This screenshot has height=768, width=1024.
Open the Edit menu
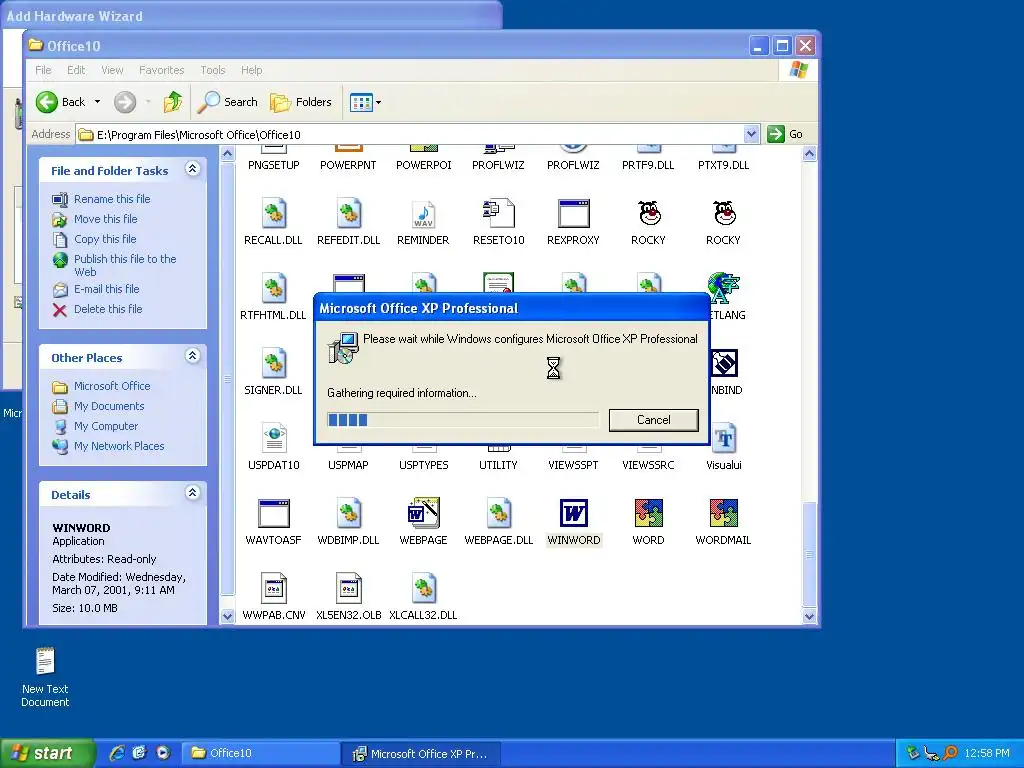pos(76,70)
